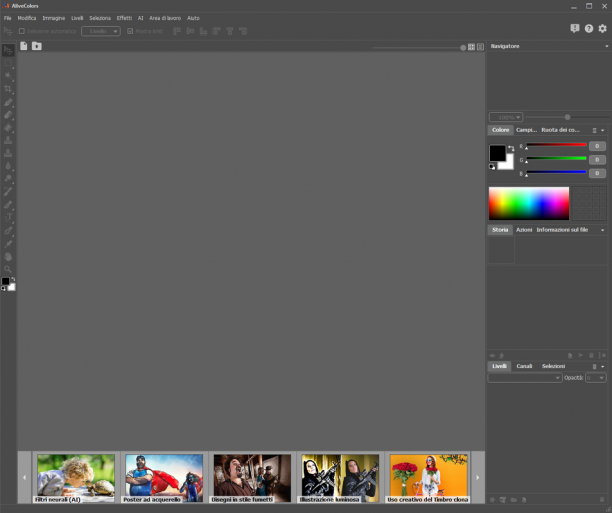Screen dimensions: 612x513
Task: Click the white background swatch in Colore panel
Action: pos(508,164)
